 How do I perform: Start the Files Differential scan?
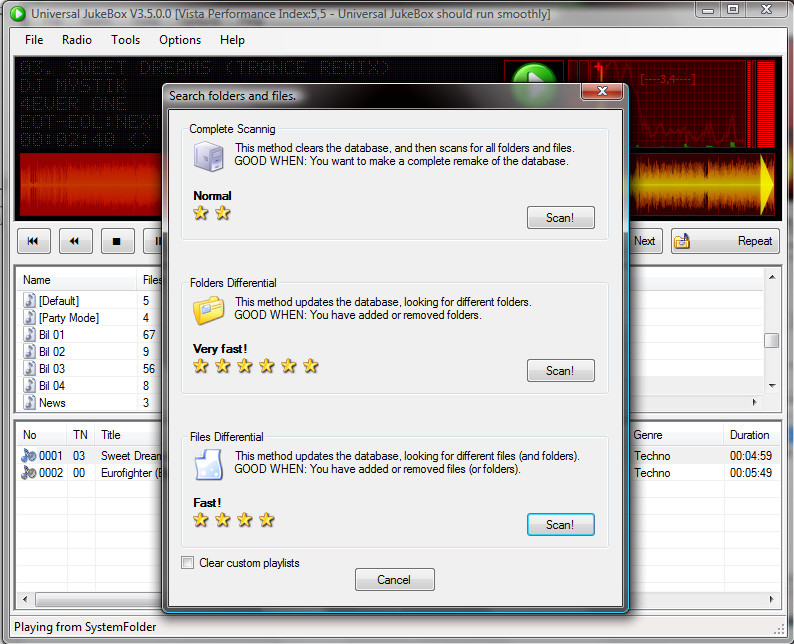point(561,525)
